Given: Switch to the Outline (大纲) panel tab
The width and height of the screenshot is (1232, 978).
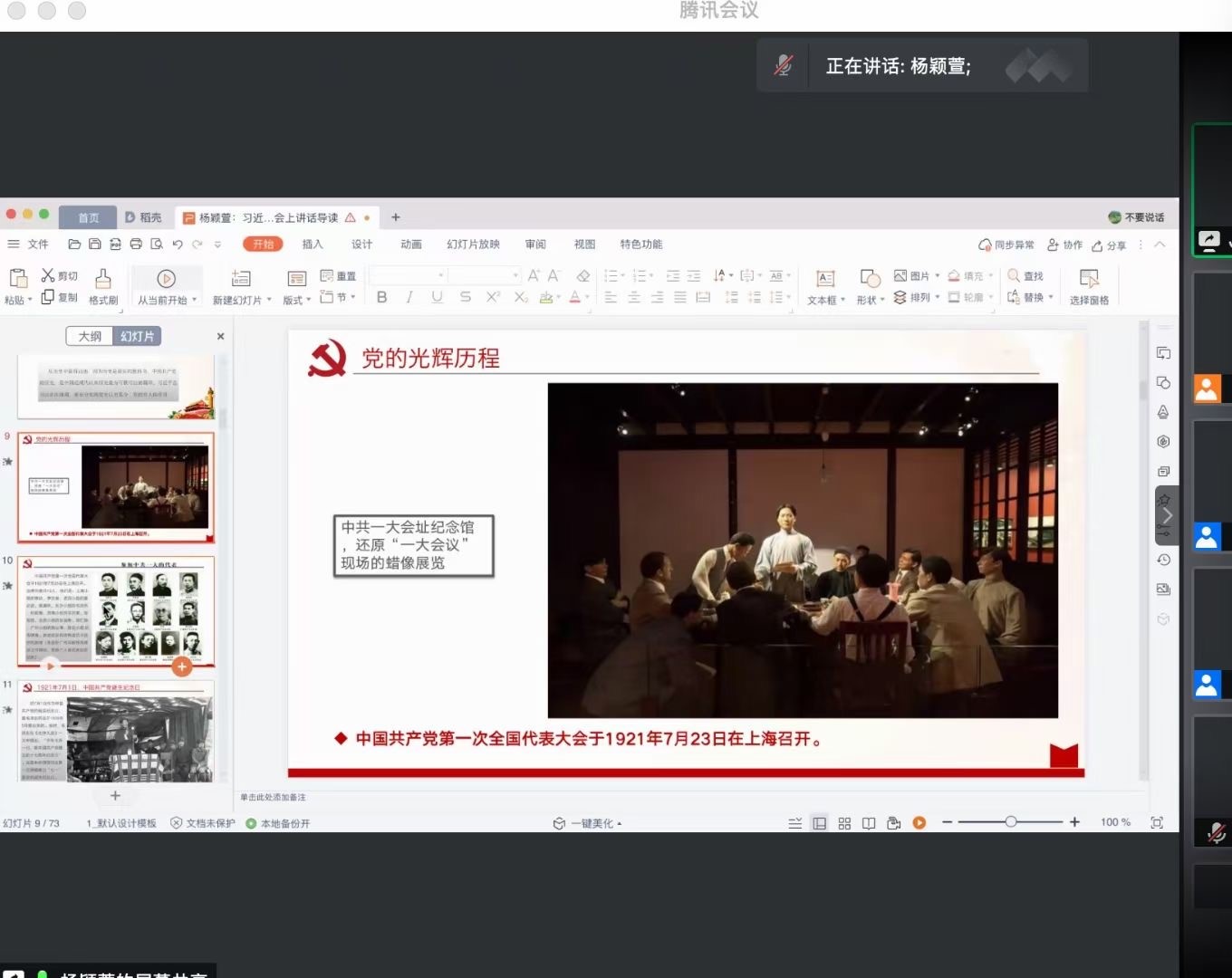Looking at the screenshot, I should [90, 336].
